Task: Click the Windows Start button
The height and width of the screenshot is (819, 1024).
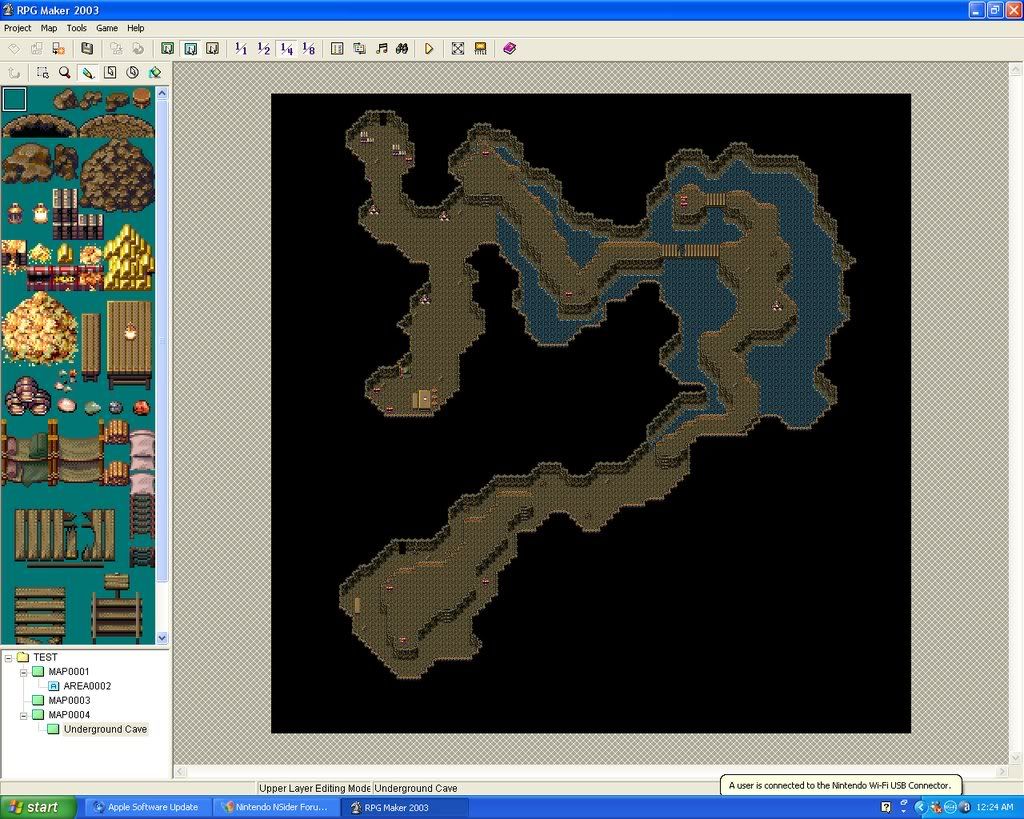Action: click(x=38, y=807)
